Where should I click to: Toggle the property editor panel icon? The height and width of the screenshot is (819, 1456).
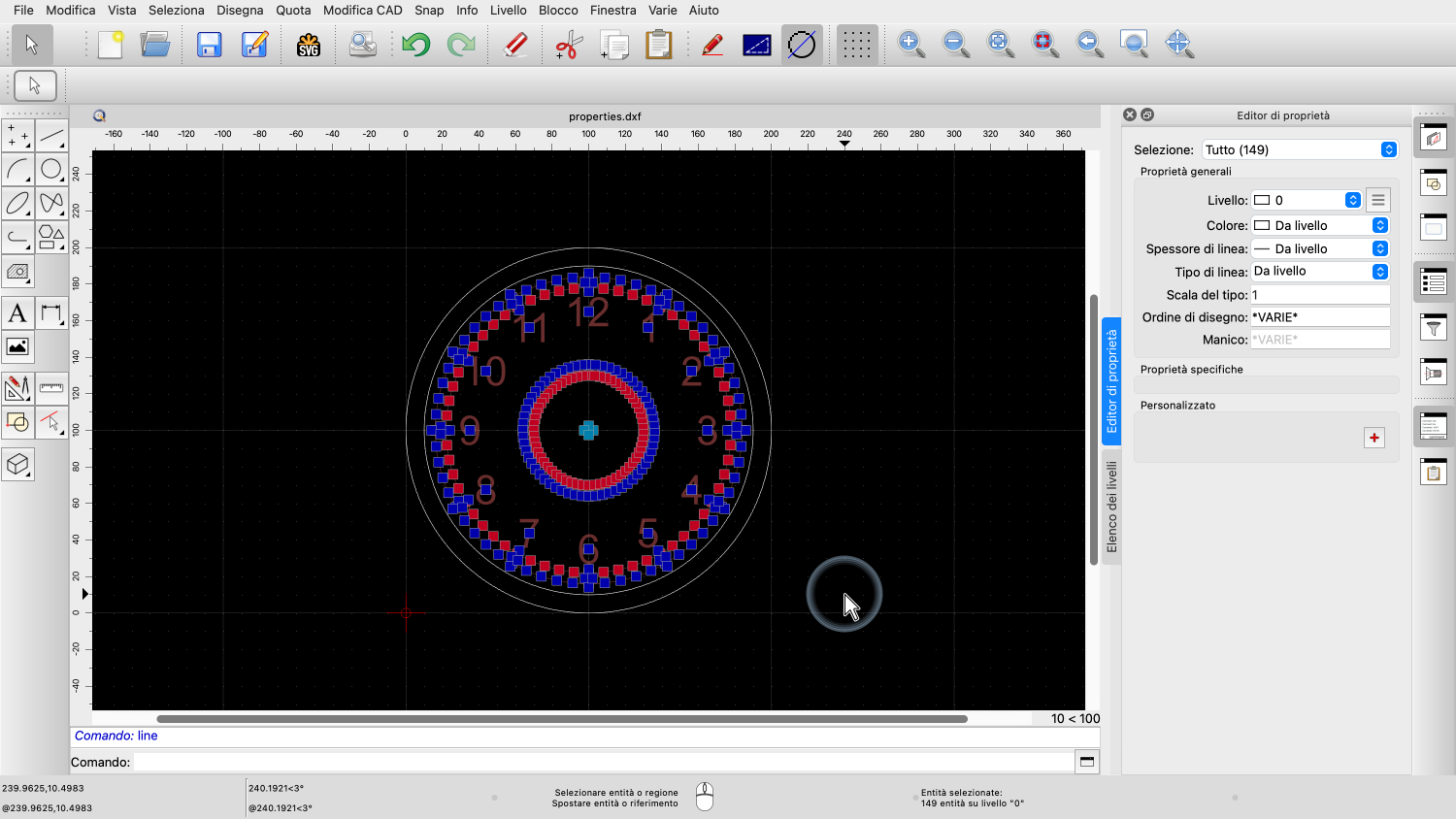click(x=1434, y=282)
